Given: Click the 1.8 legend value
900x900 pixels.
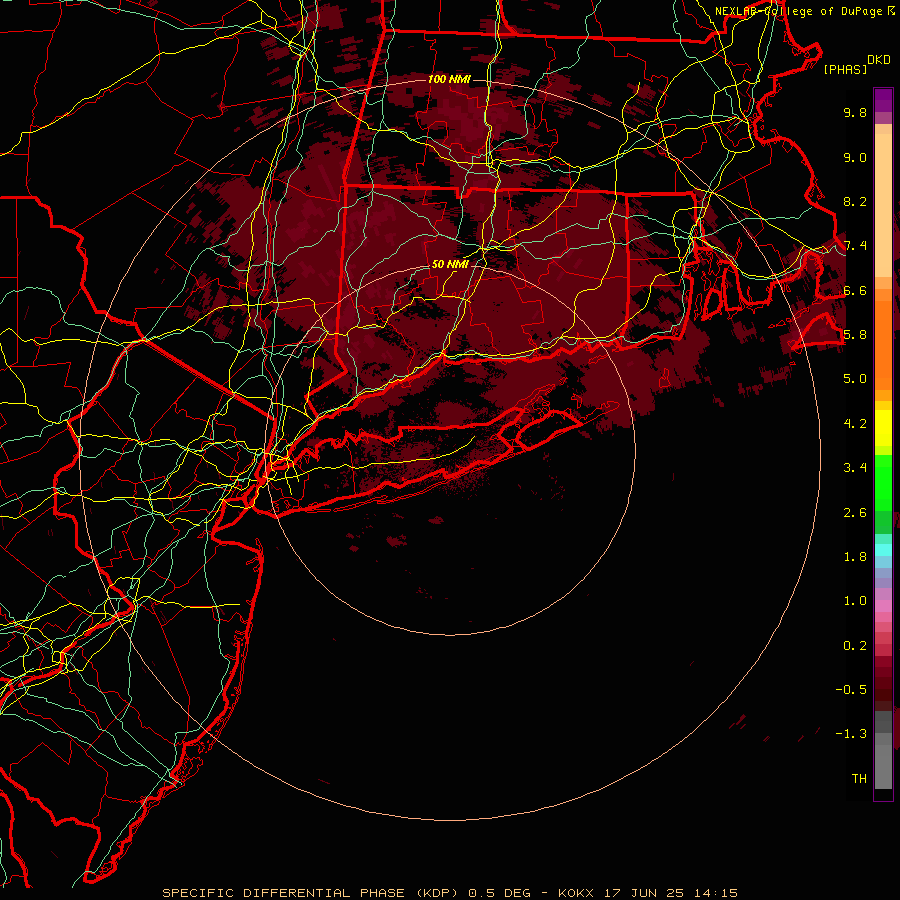Looking at the screenshot, I should (855, 557).
